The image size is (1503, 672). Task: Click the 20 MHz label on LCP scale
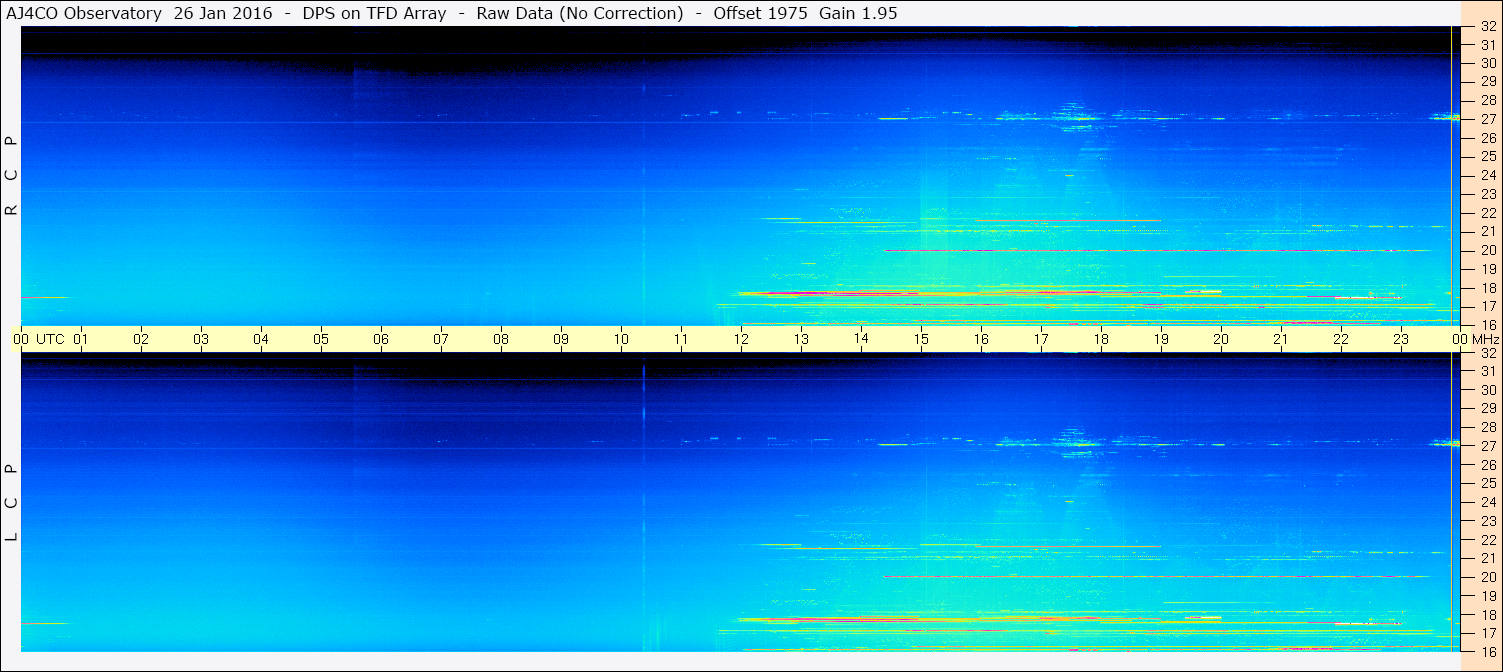(x=1487, y=577)
